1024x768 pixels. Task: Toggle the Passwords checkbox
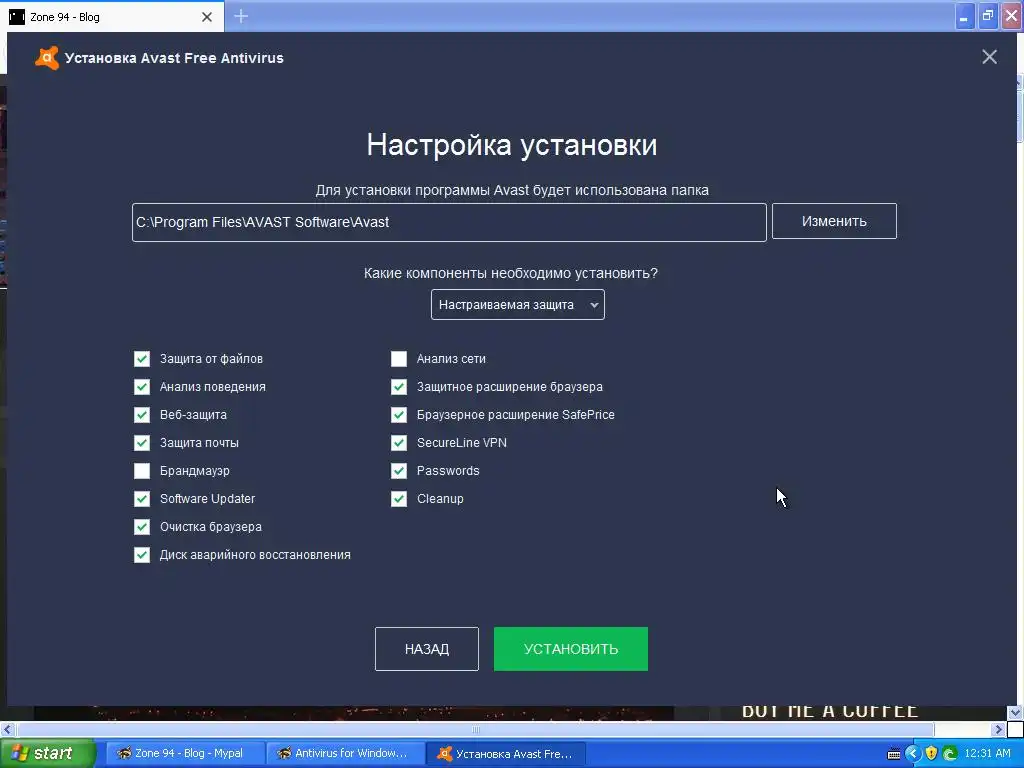click(399, 471)
